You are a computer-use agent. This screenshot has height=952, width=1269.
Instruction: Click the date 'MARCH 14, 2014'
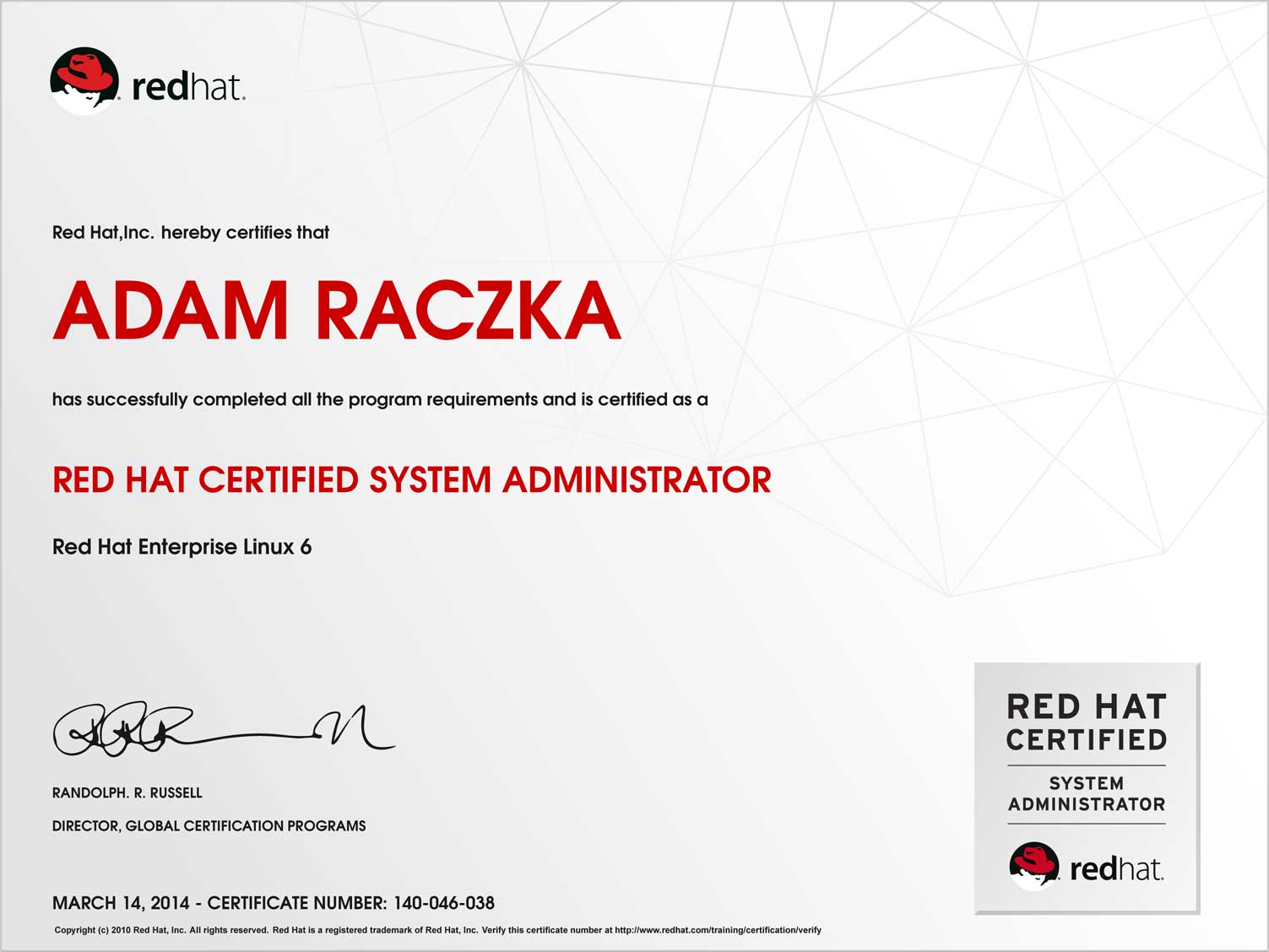(121, 903)
